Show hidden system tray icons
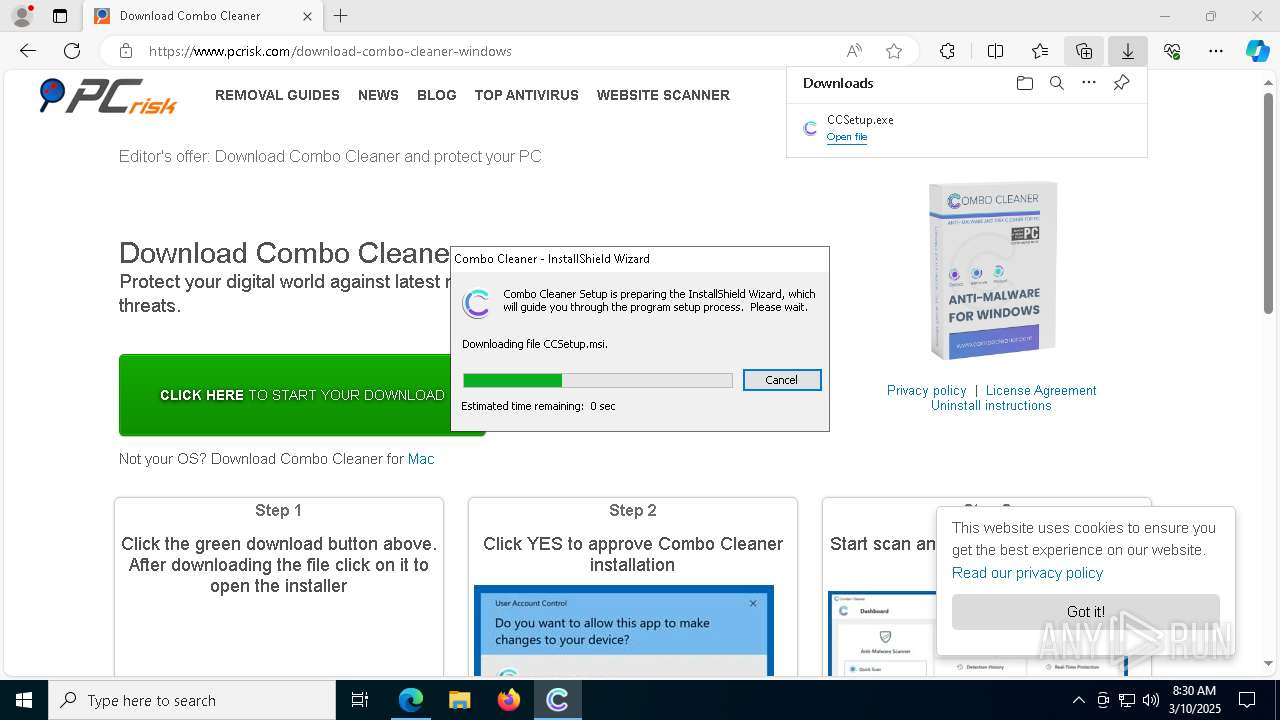Screen dimensions: 1280x720 (x=1078, y=700)
